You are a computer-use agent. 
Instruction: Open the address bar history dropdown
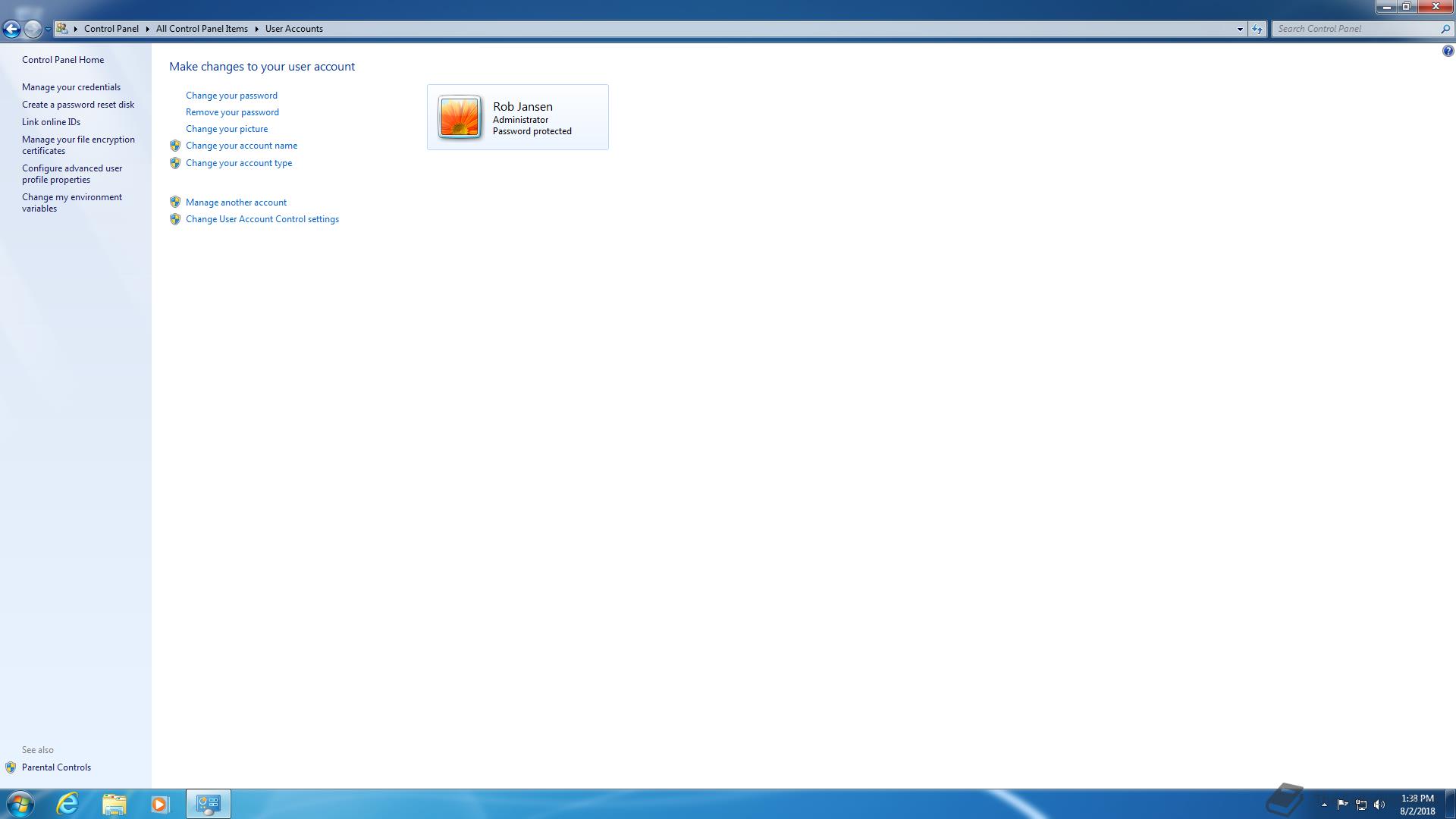tap(1240, 29)
